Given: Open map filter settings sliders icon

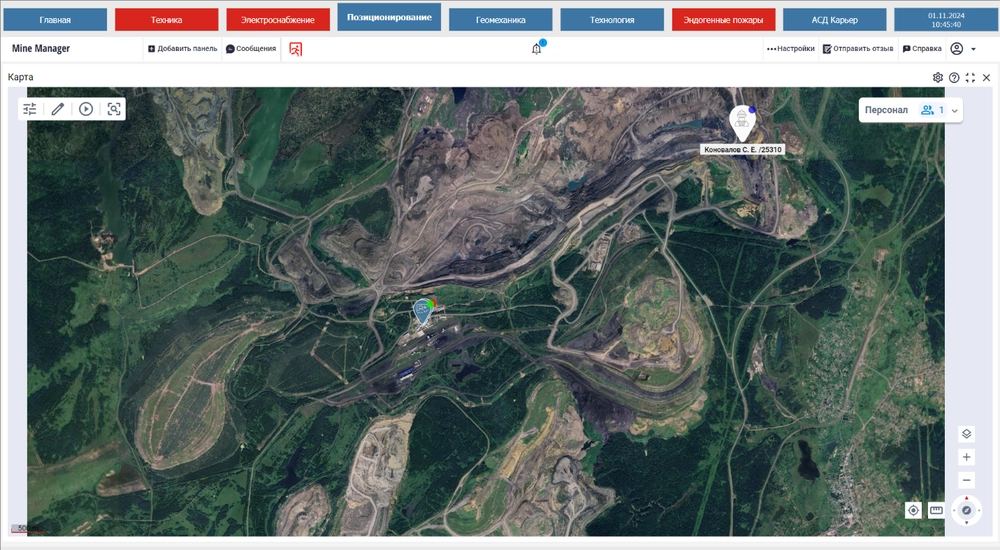Looking at the screenshot, I should [30, 109].
